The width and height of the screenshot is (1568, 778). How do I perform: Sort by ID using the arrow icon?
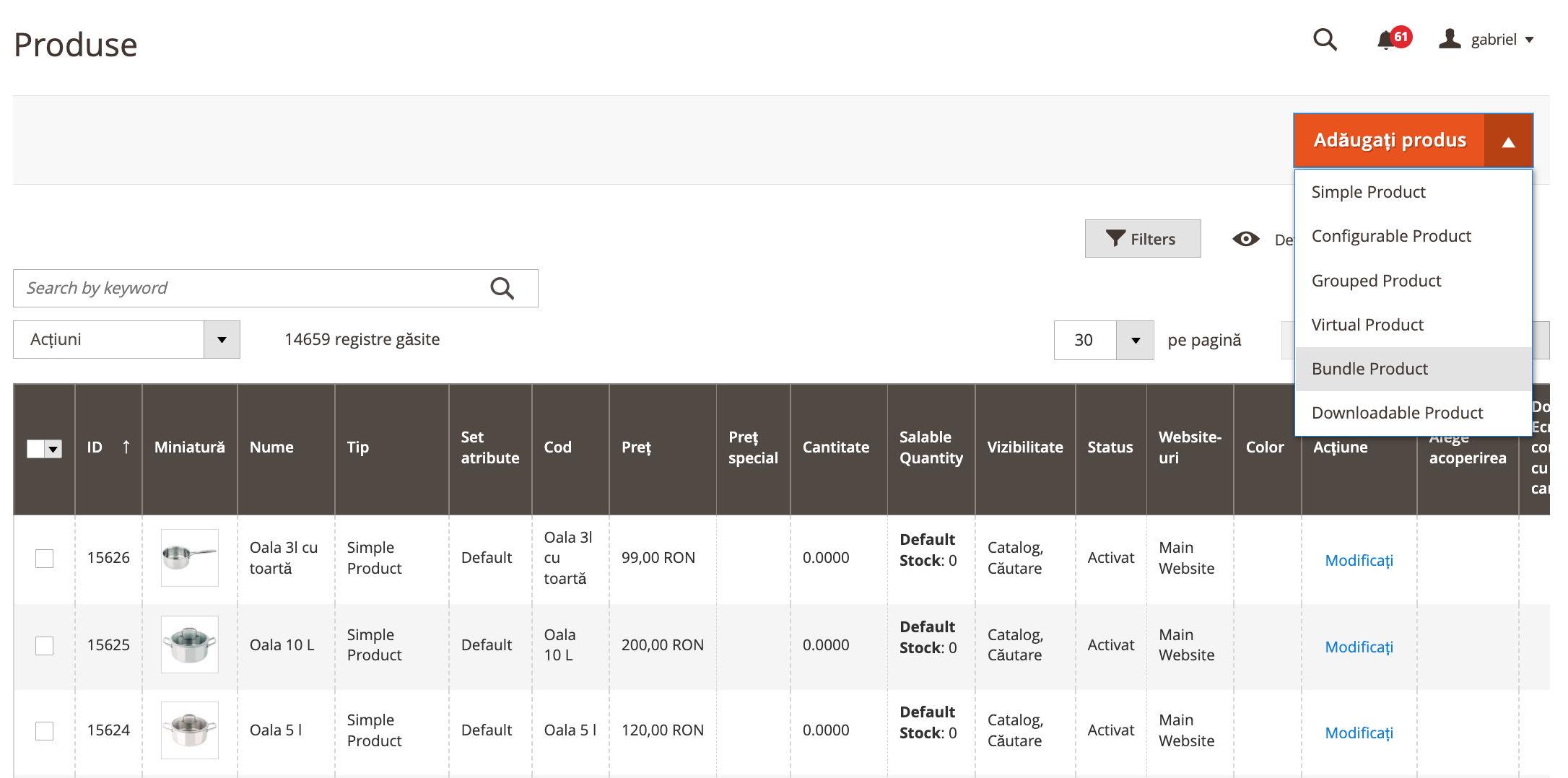pyautogui.click(x=126, y=447)
